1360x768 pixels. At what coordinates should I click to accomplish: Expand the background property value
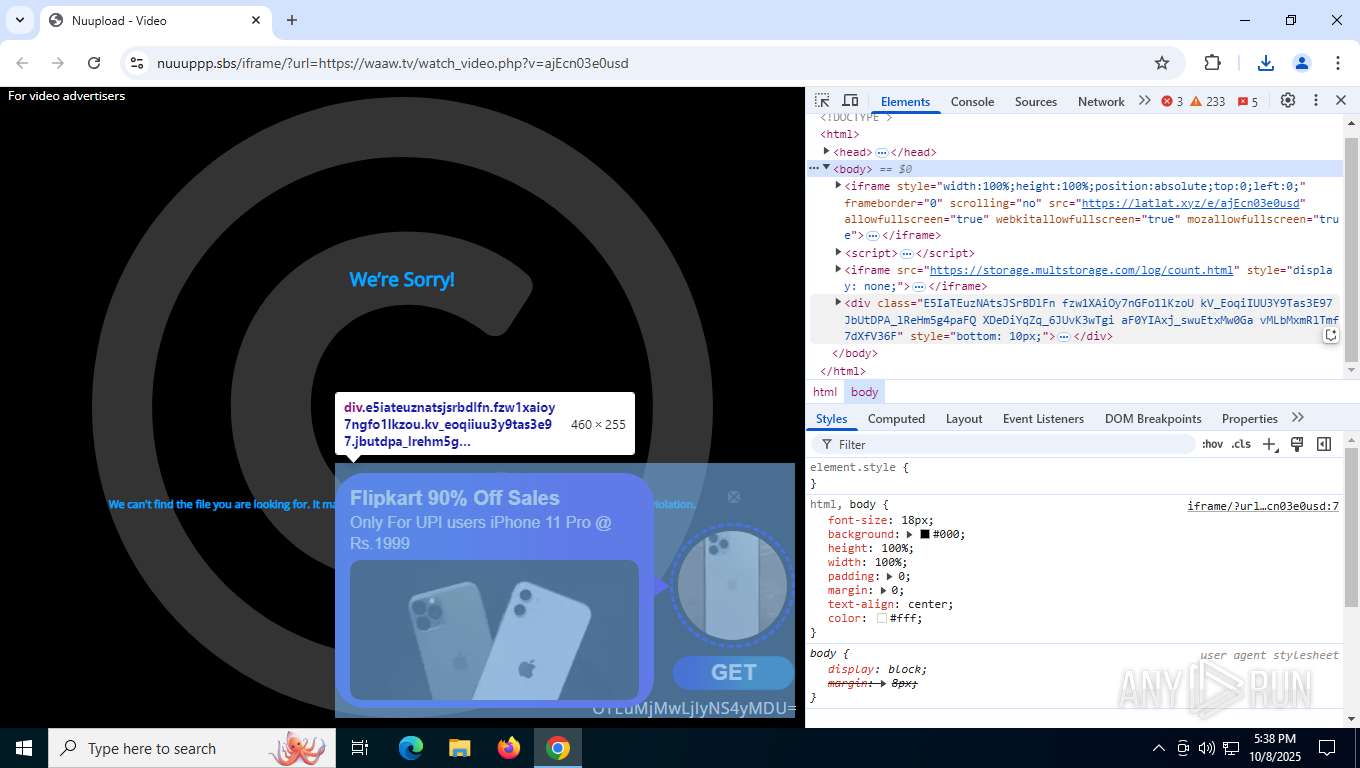coord(910,534)
